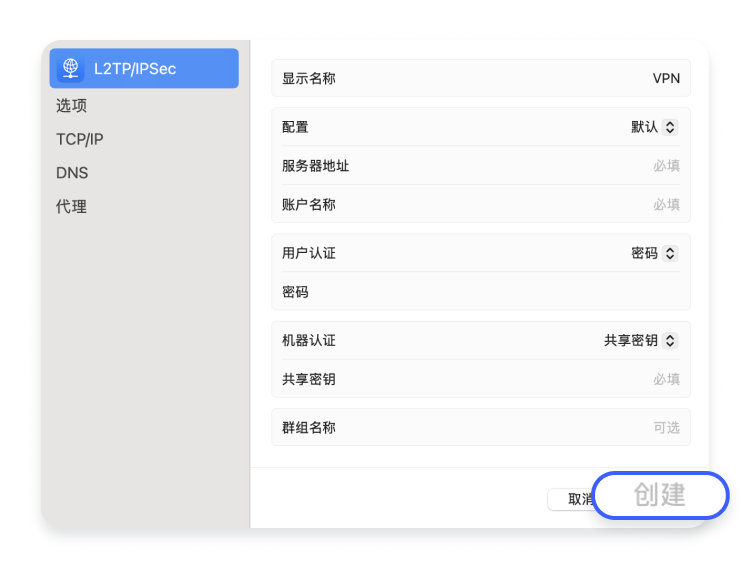750x568 pixels.
Task: Click the 共享密钥 required input field
Action: point(481,379)
